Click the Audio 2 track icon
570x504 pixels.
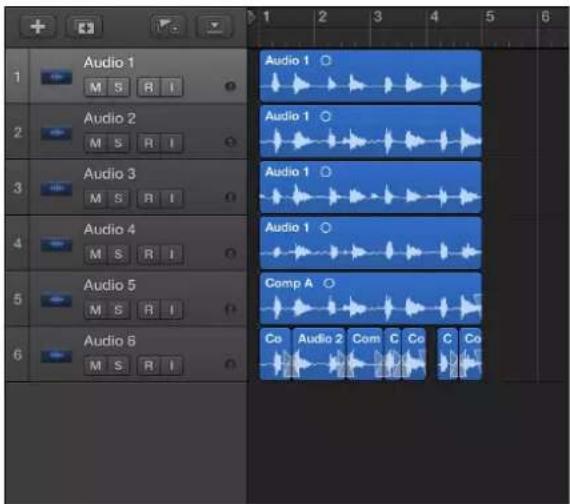point(56,133)
